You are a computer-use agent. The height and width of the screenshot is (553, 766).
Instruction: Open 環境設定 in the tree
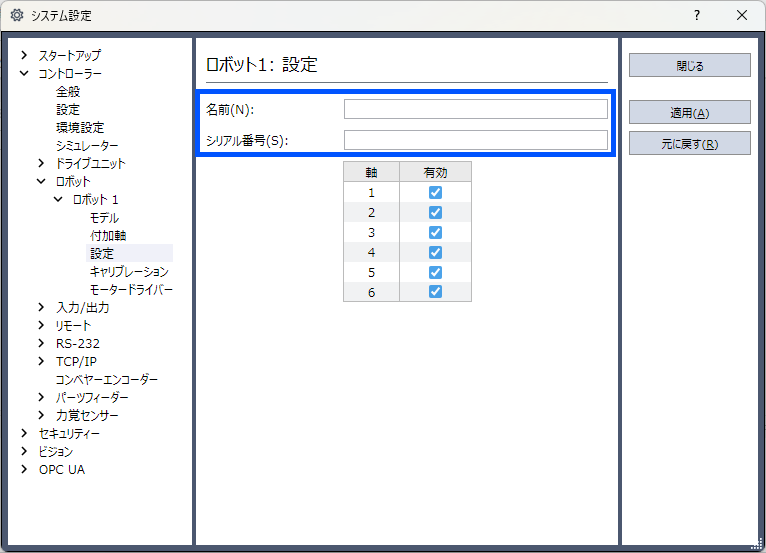pyautogui.click(x=80, y=128)
